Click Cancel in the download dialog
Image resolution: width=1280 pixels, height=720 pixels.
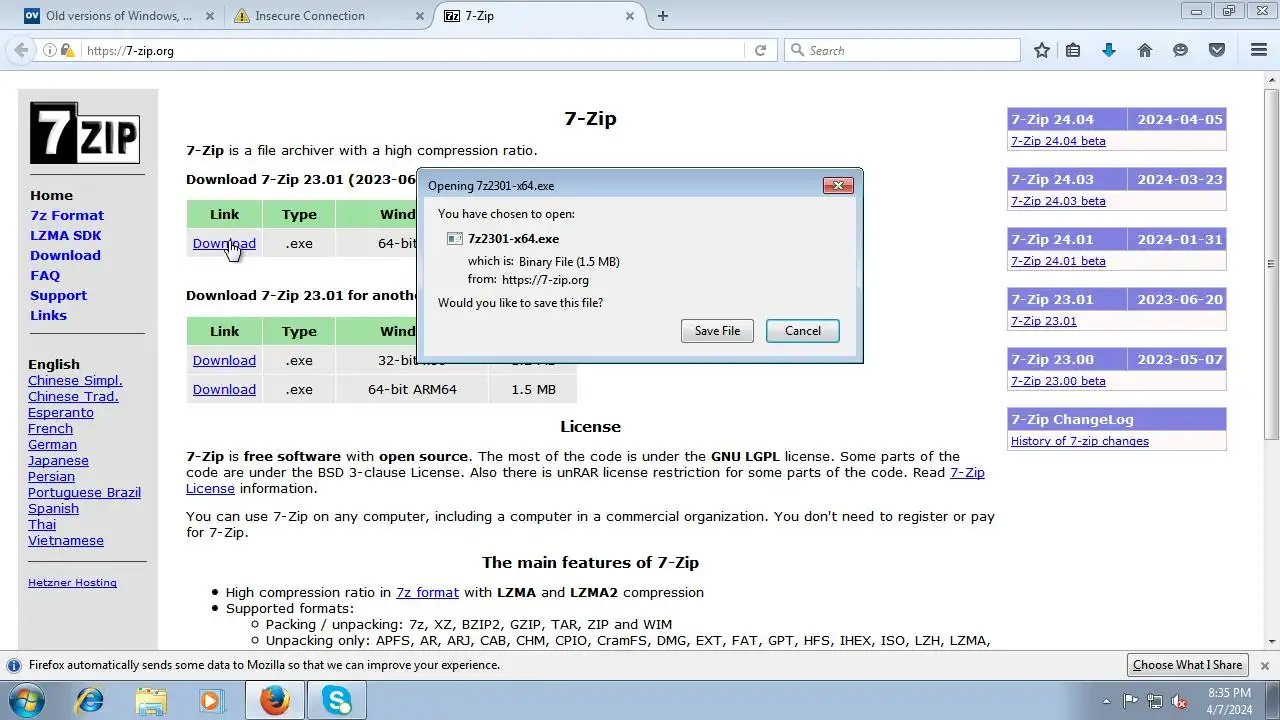click(802, 331)
